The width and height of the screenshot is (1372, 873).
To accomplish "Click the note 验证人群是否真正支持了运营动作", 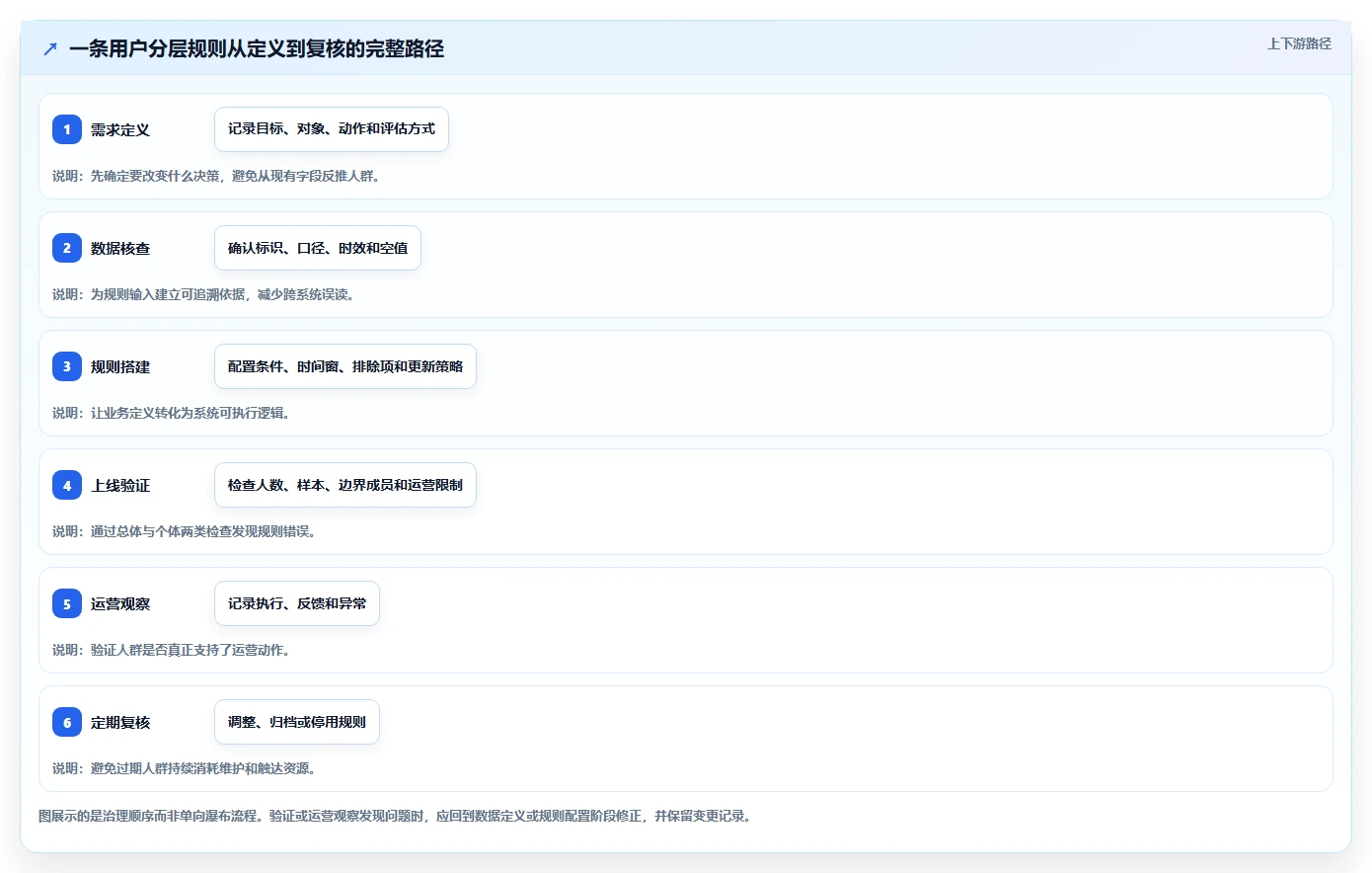I will tap(188, 650).
